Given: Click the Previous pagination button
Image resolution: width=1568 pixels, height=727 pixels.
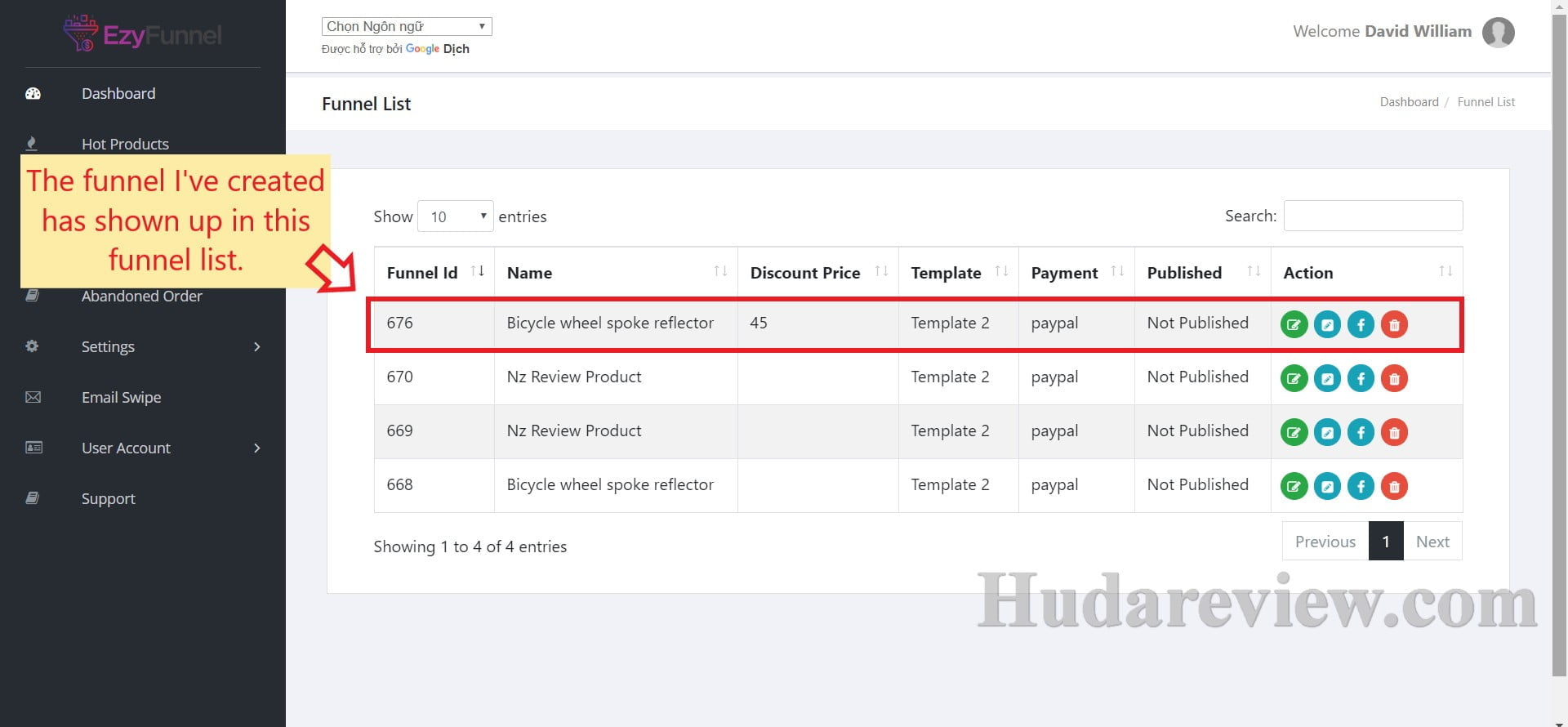Looking at the screenshot, I should (1325, 541).
